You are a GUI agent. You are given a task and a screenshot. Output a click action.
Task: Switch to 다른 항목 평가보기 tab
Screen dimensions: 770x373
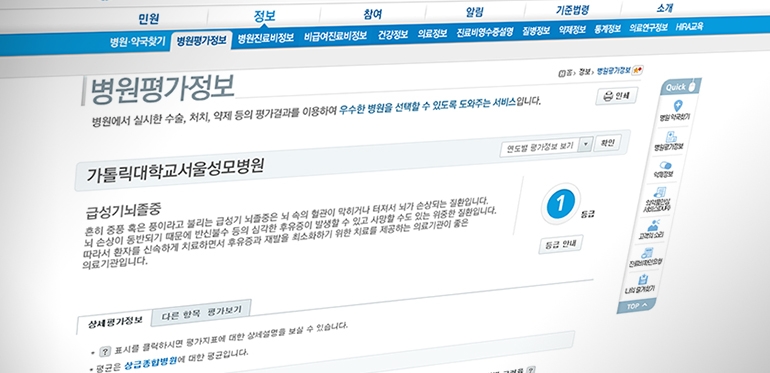[x=202, y=312]
